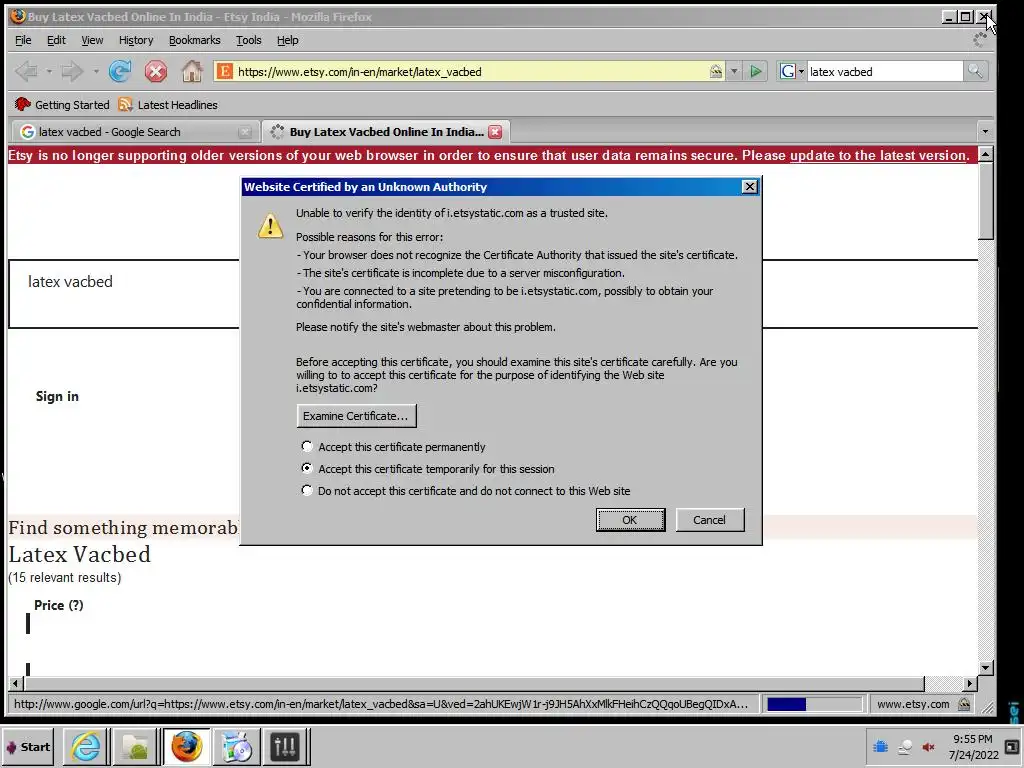Image resolution: width=1024 pixels, height=768 pixels.
Task: Click the muted volume tray icon
Action: [928, 747]
